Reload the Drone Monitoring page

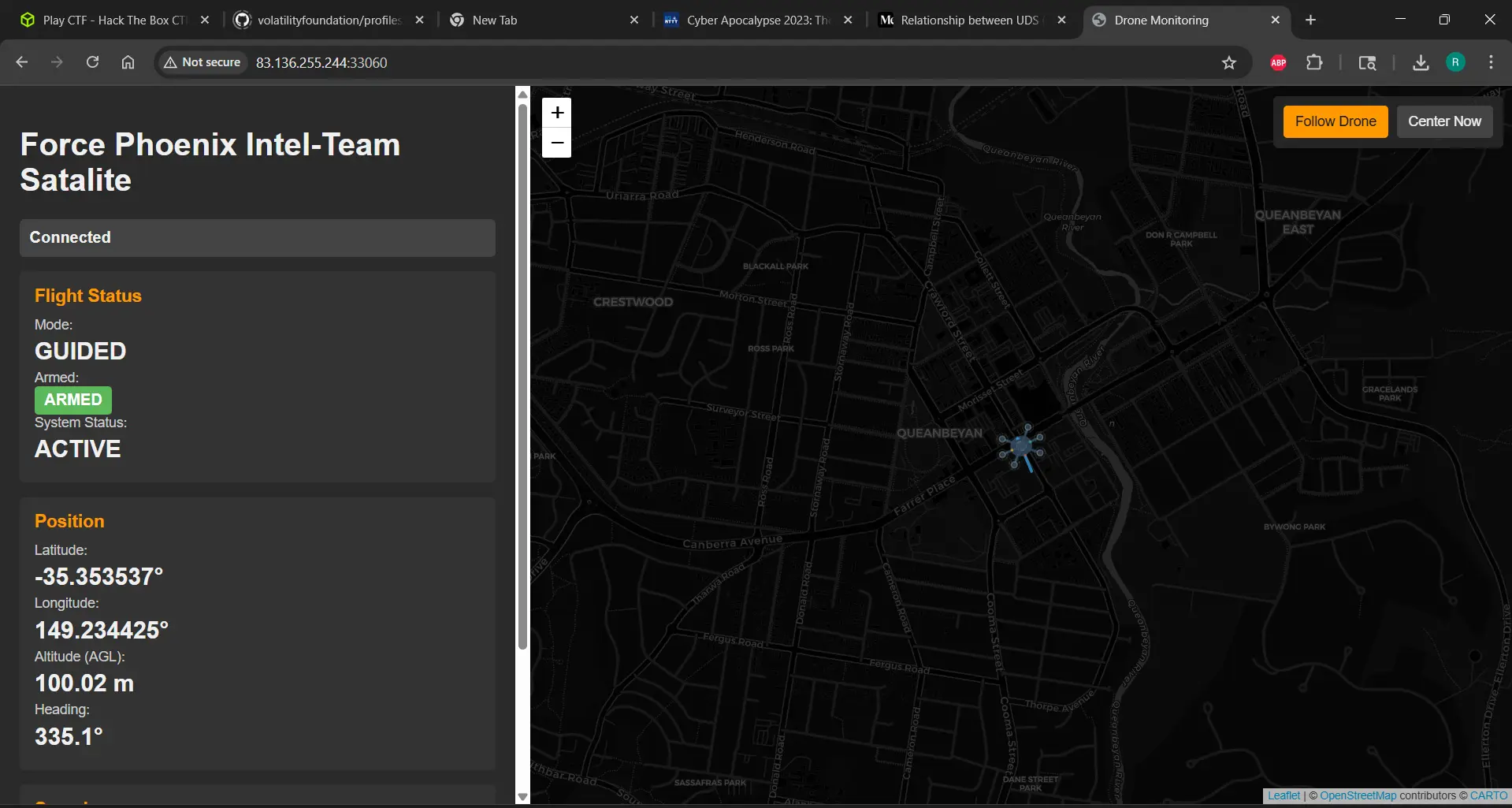point(92,62)
